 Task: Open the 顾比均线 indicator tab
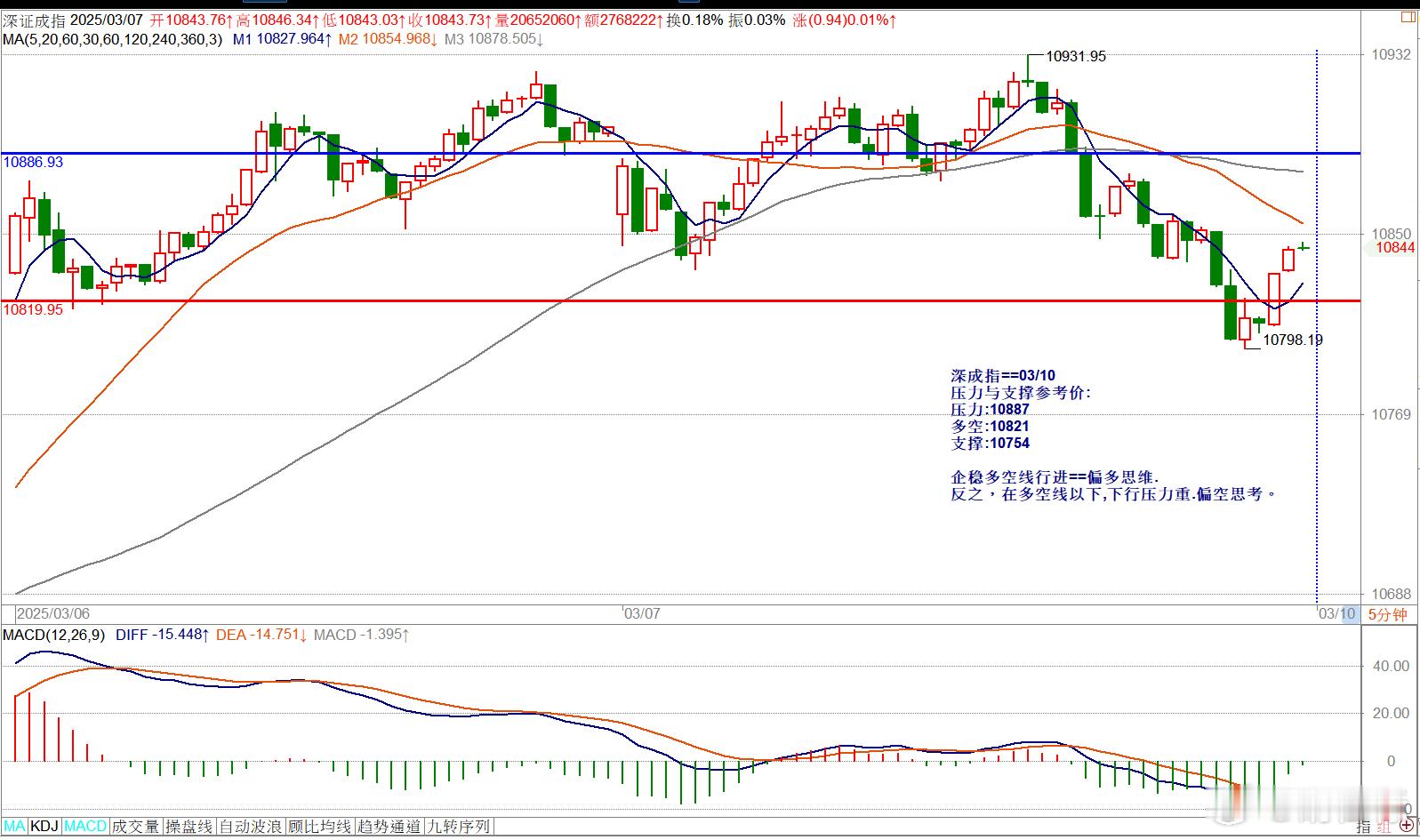click(320, 826)
